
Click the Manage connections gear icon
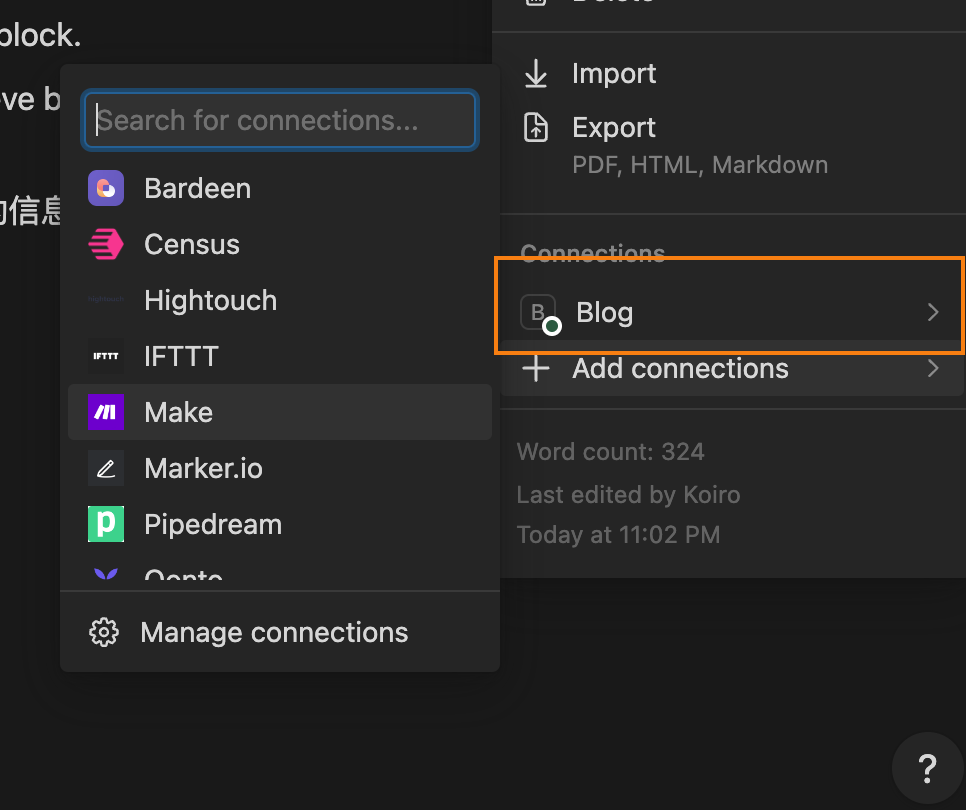tap(104, 632)
